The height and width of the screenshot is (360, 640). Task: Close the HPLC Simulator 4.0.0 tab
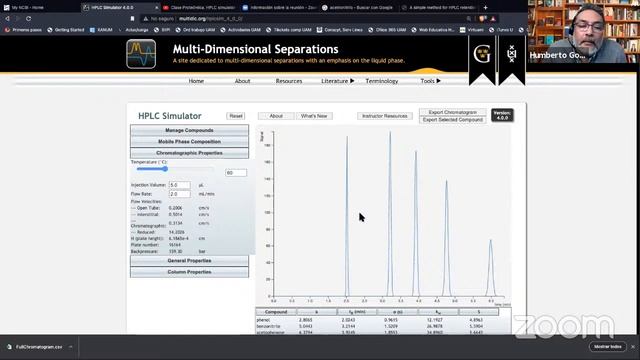156,7
